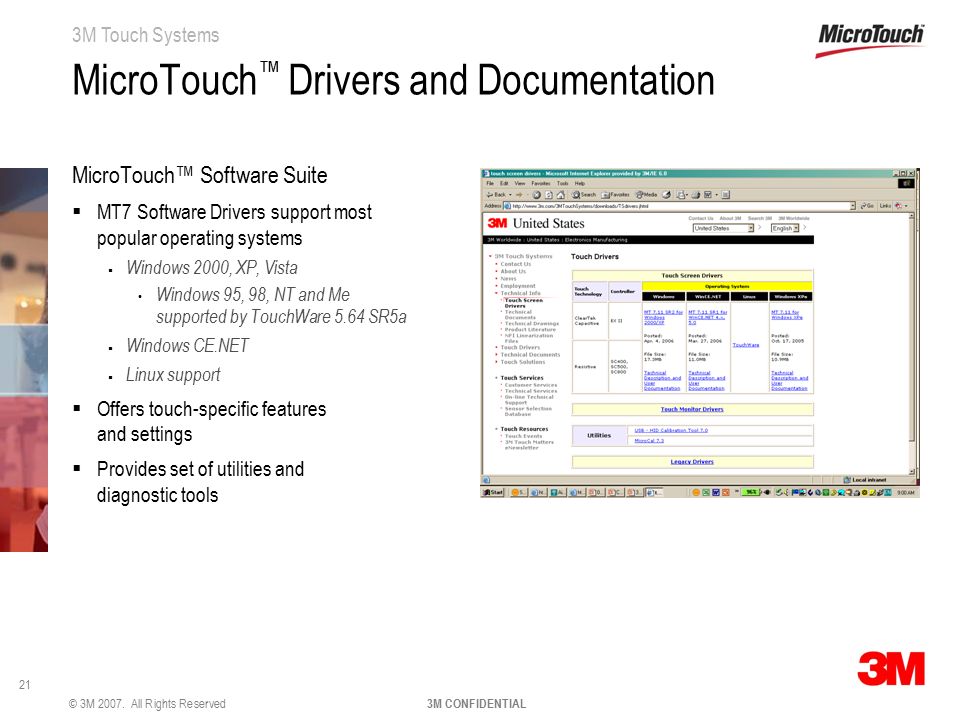Open the Contact Us link in the page header

[x=700, y=218]
